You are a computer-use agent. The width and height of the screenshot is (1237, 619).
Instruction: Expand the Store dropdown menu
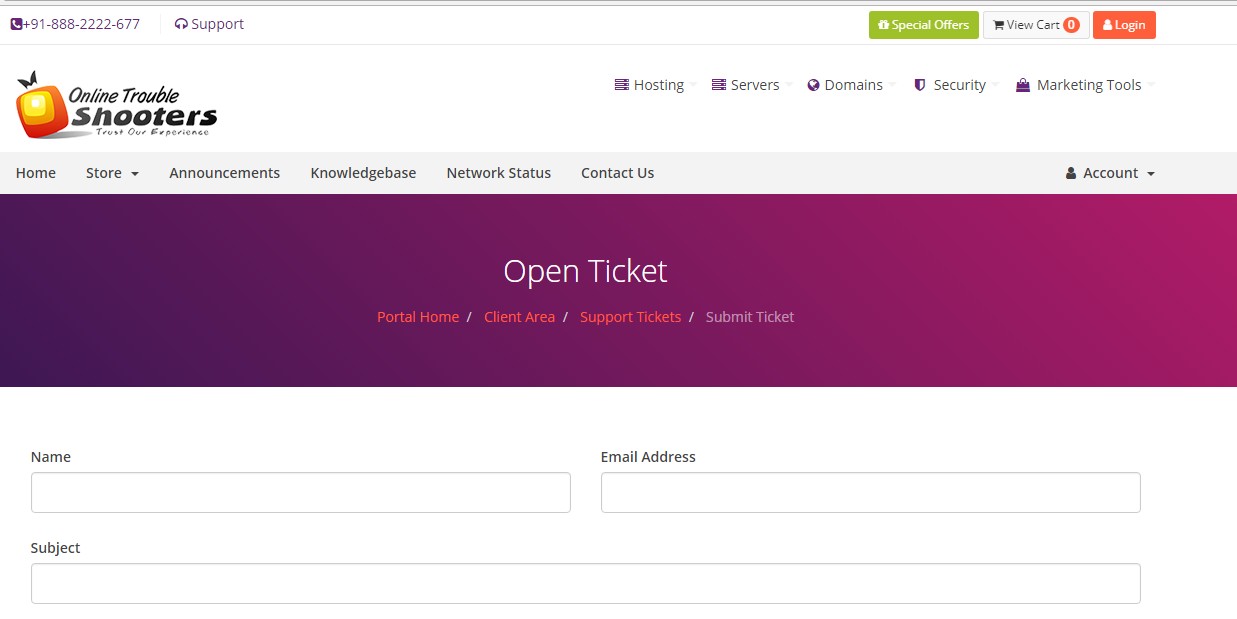coord(110,173)
